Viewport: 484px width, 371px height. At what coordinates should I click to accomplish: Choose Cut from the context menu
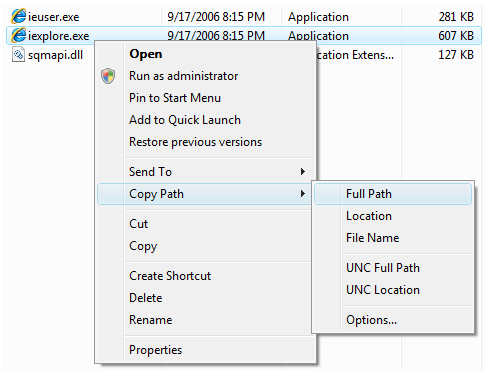[x=138, y=224]
